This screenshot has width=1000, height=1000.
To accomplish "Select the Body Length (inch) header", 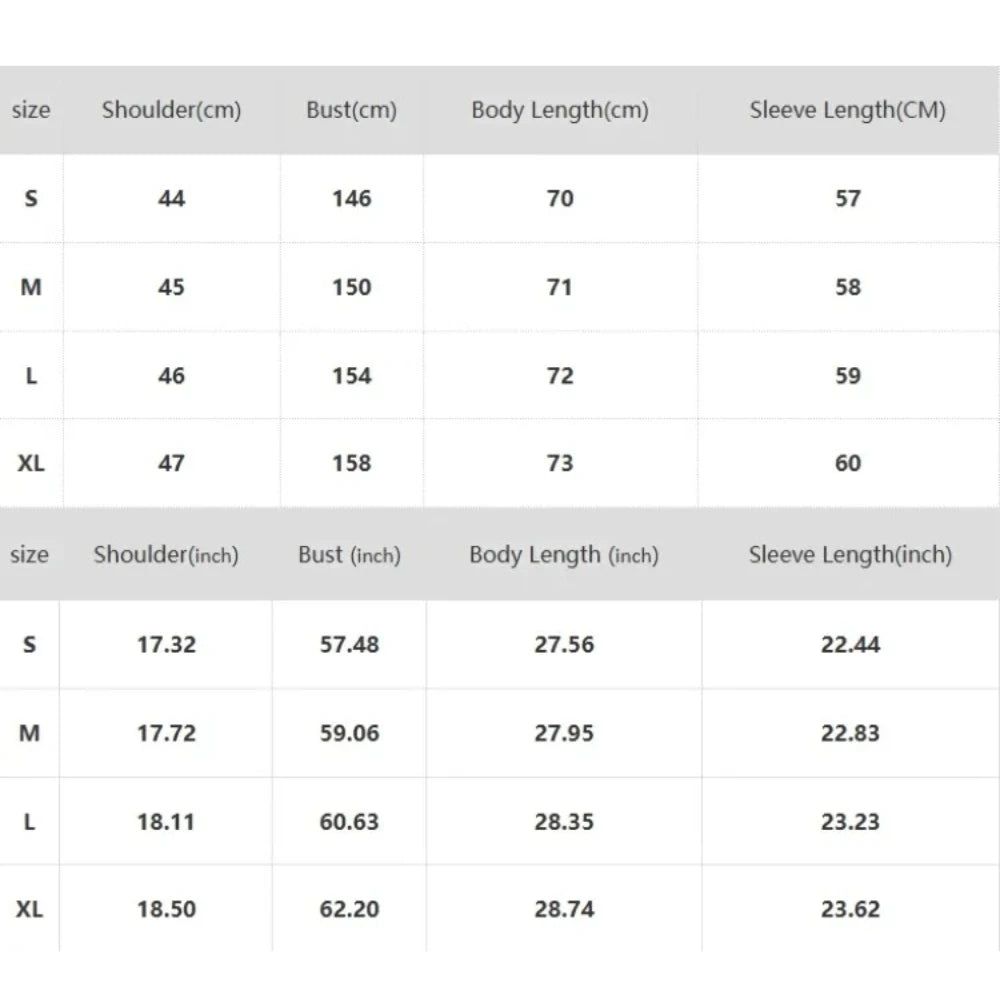I will coord(564,555).
